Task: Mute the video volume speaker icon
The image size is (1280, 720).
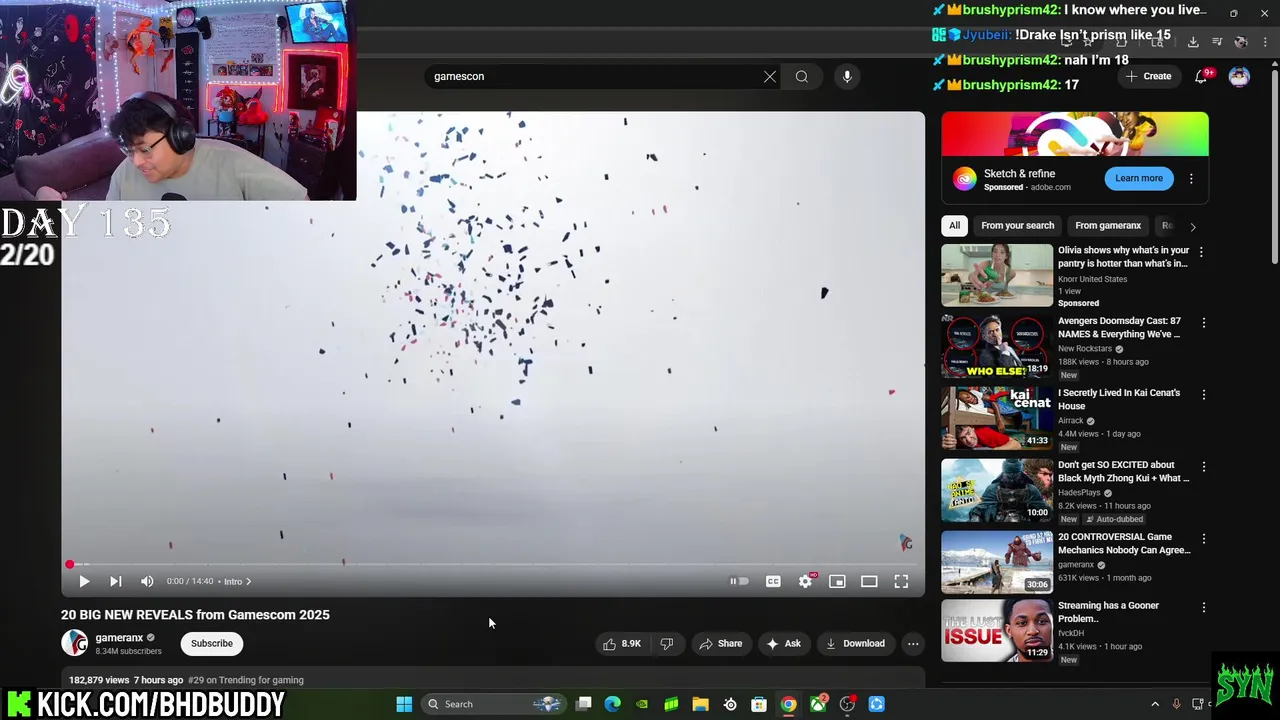Action: 147,581
